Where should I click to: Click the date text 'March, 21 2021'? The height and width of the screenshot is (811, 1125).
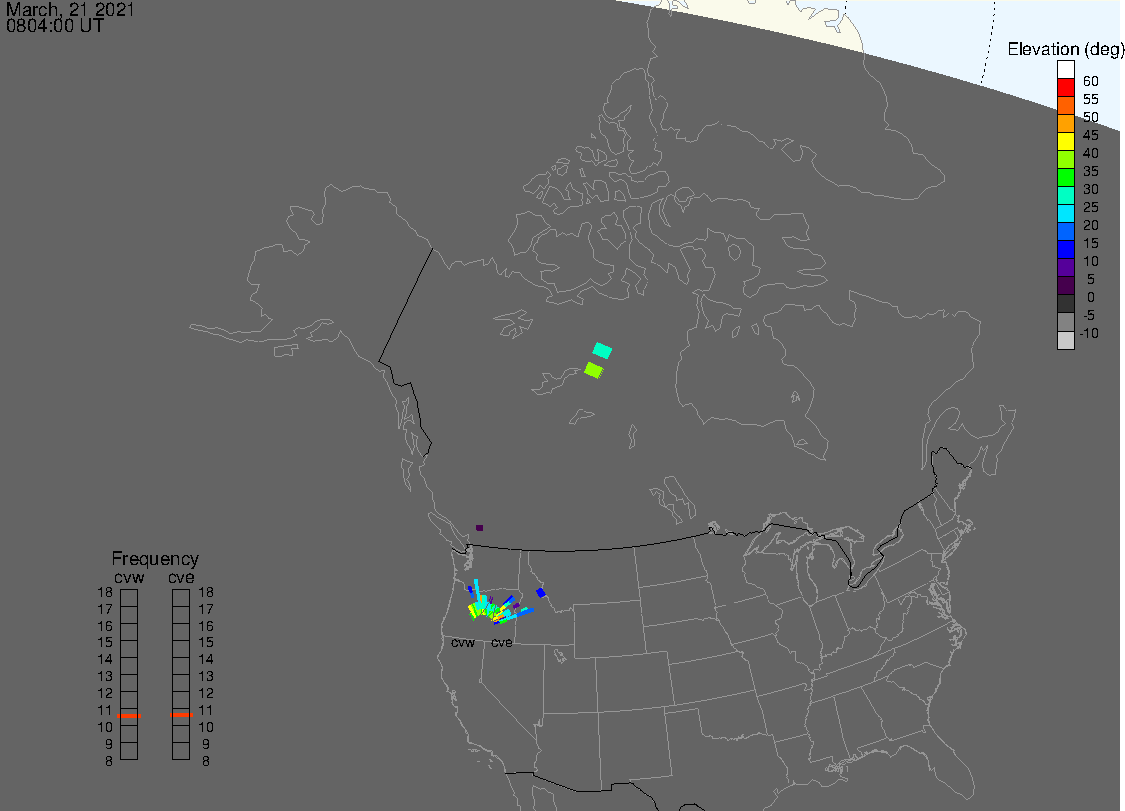70,9
